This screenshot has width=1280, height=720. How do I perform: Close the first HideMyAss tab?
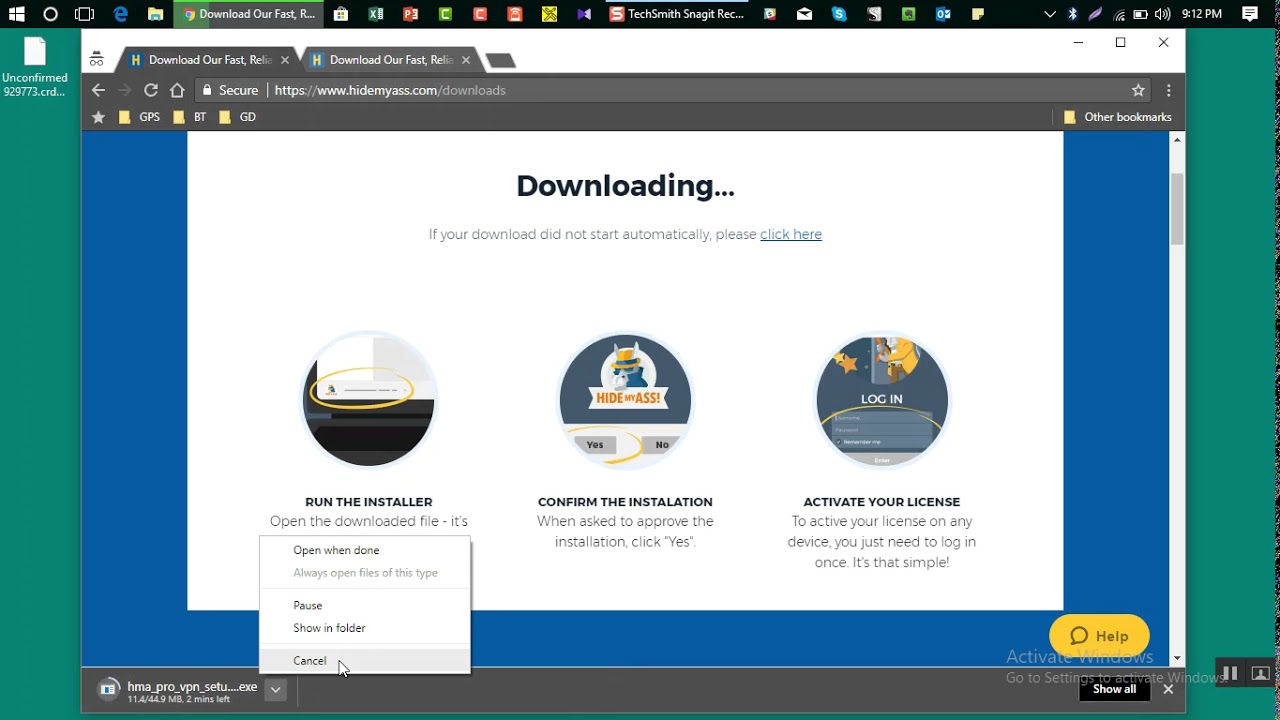tap(284, 60)
